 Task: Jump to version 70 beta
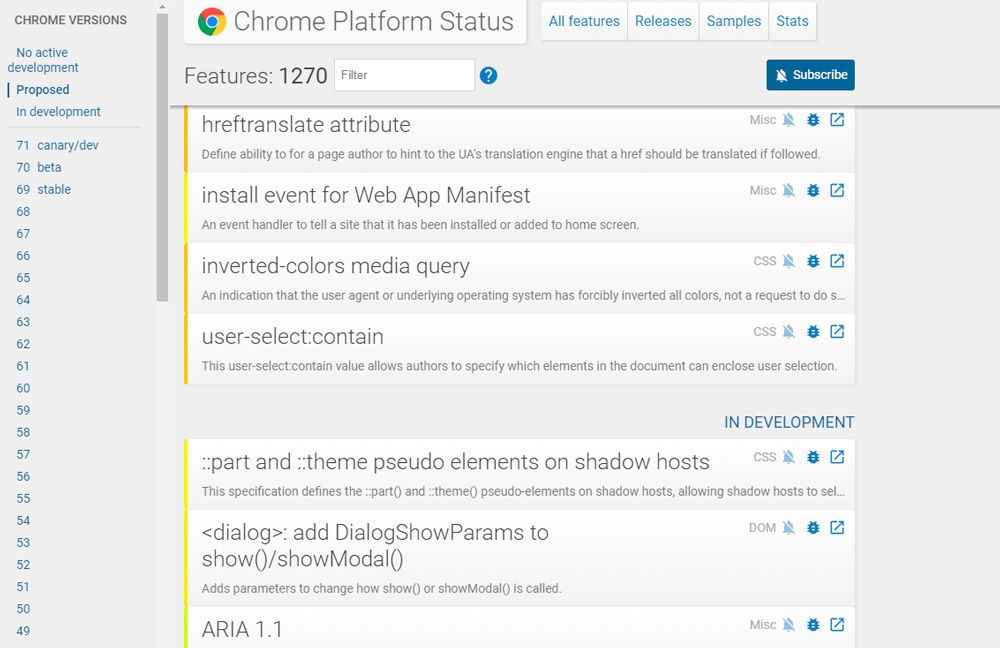[x=39, y=167]
